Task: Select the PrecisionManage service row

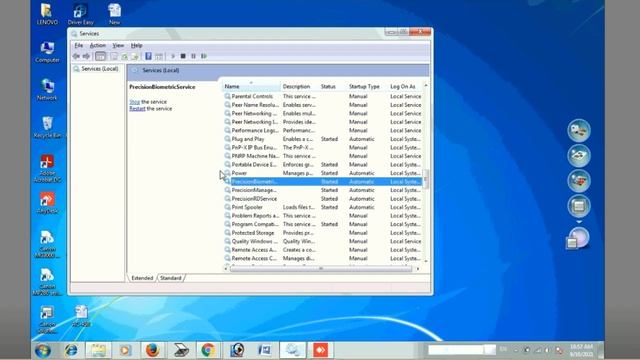Action: [322, 190]
